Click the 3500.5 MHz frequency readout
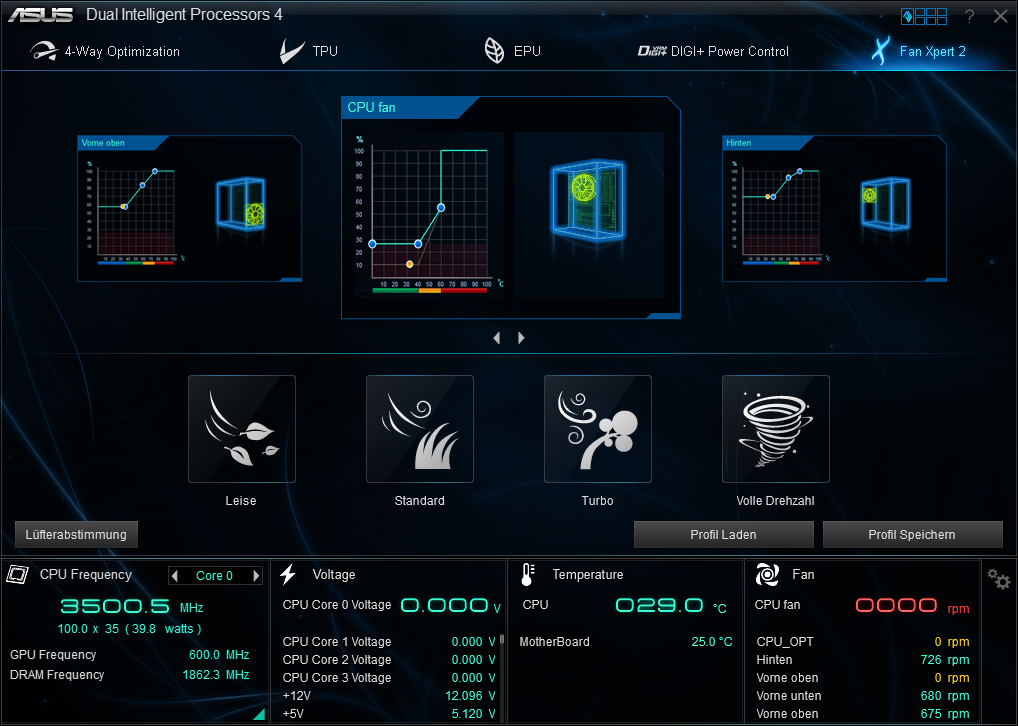1018x726 pixels. (132, 607)
